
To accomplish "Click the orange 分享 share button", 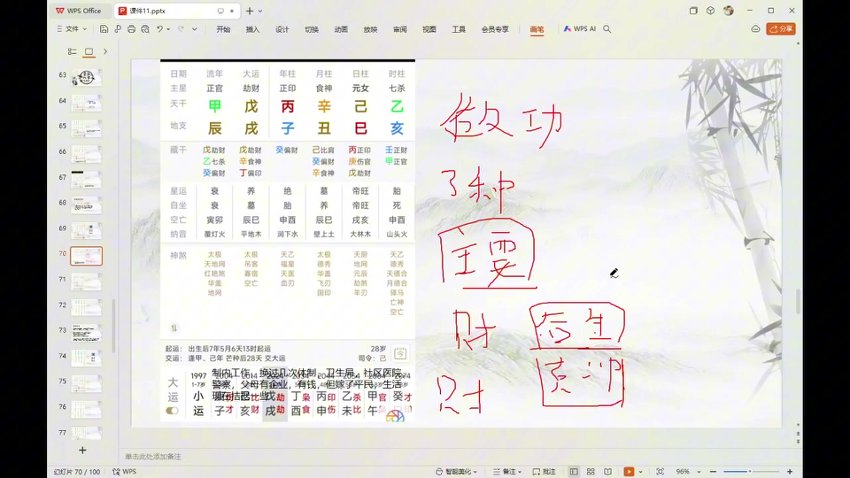I will 781,29.
